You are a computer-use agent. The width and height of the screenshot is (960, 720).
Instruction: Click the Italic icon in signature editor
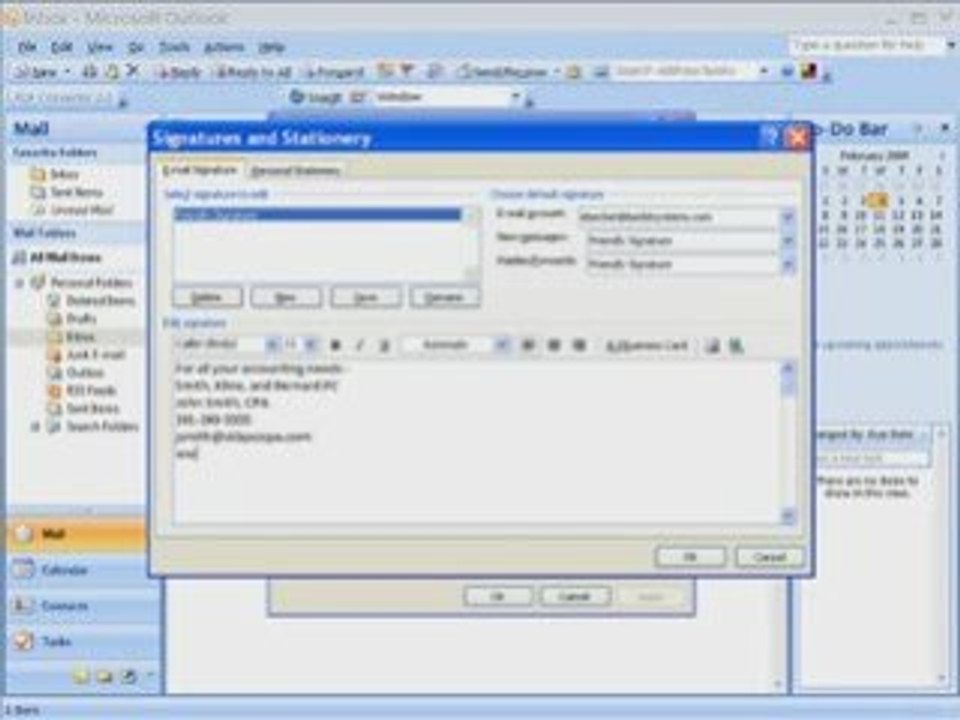tap(359, 345)
